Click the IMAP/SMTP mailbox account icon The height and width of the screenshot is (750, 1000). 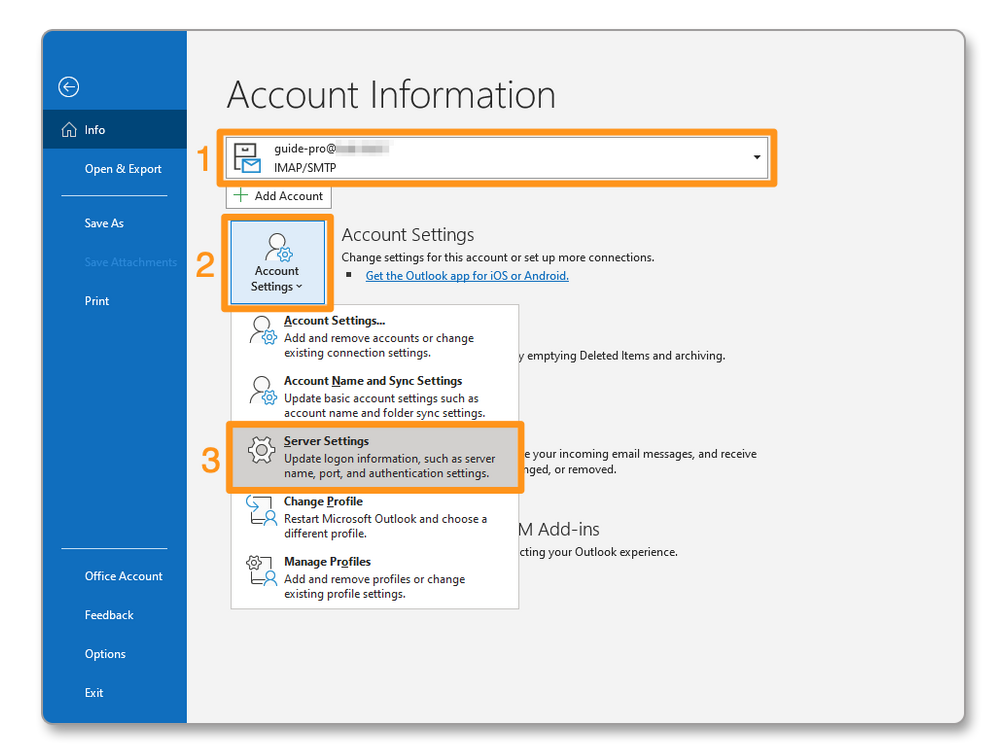pyautogui.click(x=247, y=158)
